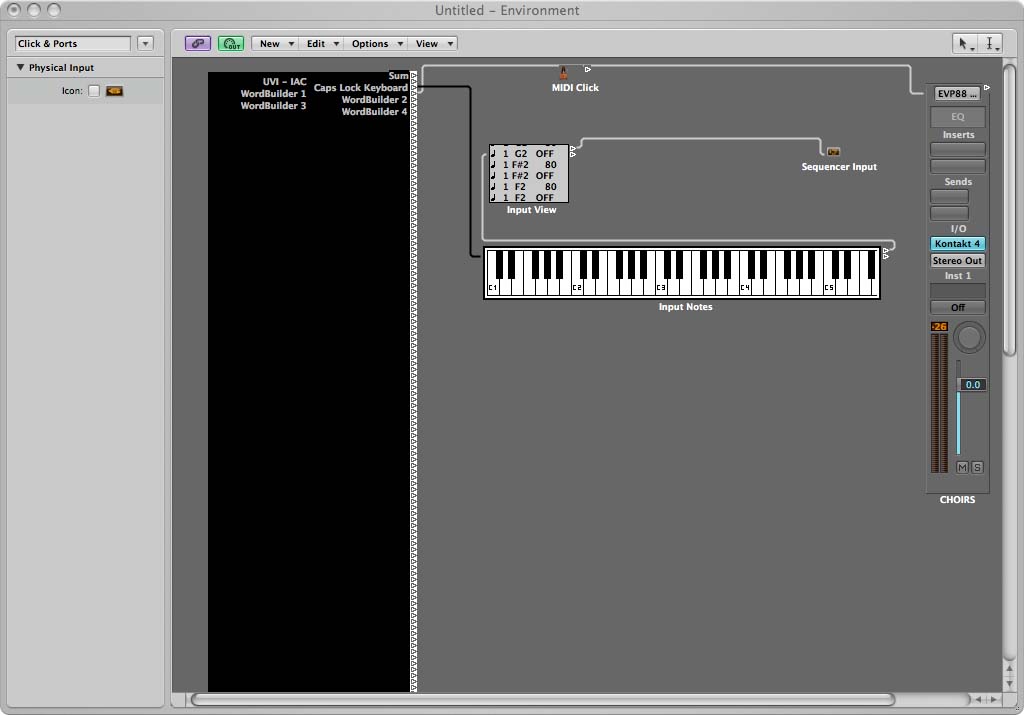Viewport: 1024px width, 715px height.
Task: Click the pan knob on CHOIRS strip
Action: 969,337
